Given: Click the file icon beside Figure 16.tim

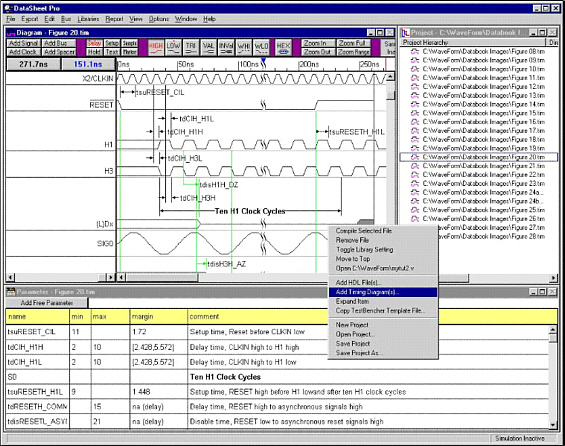Looking at the screenshot, I should coord(415,122).
